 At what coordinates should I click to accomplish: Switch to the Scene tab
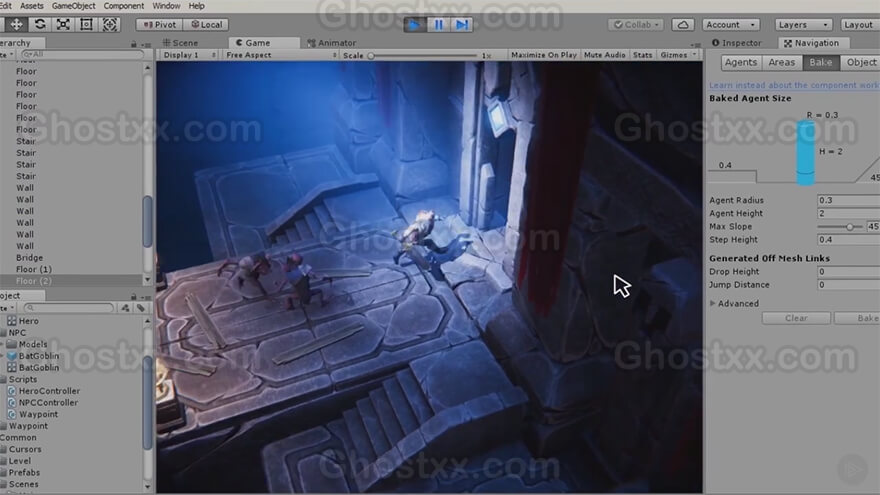click(x=180, y=43)
